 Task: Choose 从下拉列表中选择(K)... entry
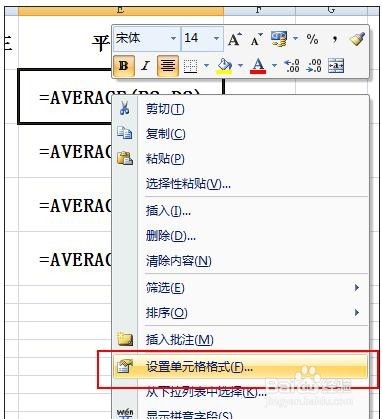241,392
